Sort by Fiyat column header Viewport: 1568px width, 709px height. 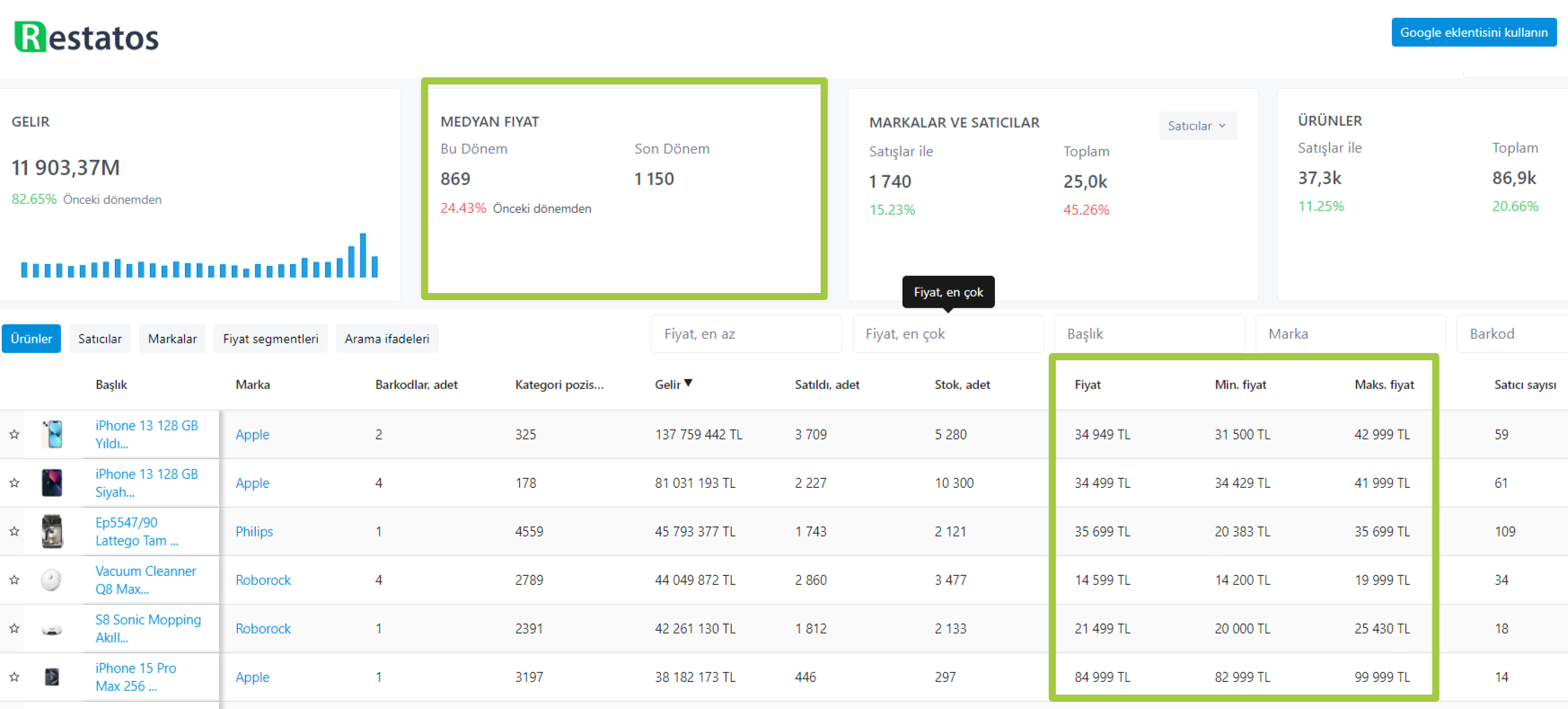coord(1088,385)
